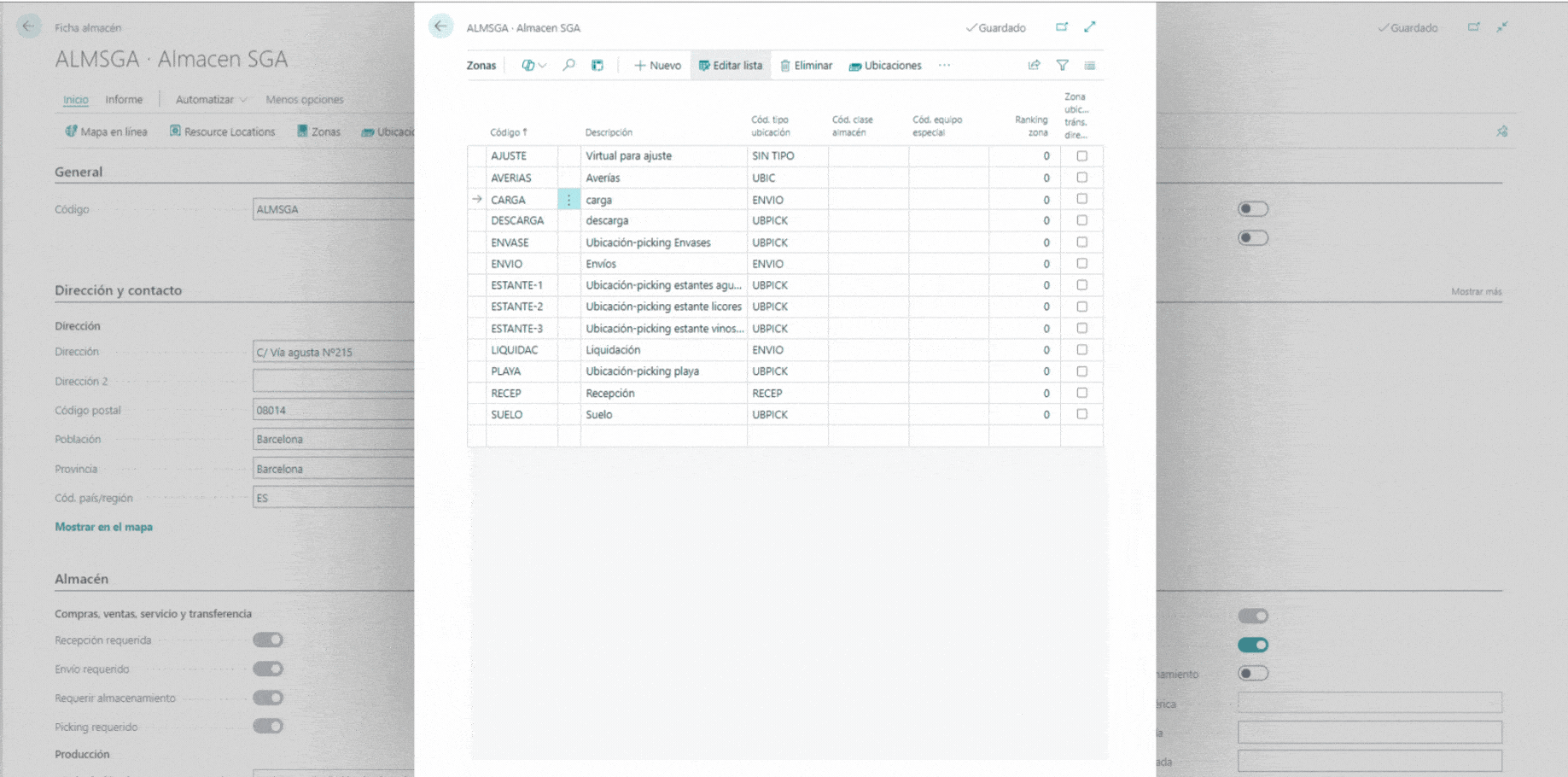The image size is (1568, 777).
Task: Expand the Zonas page to full width
Action: point(1090,27)
